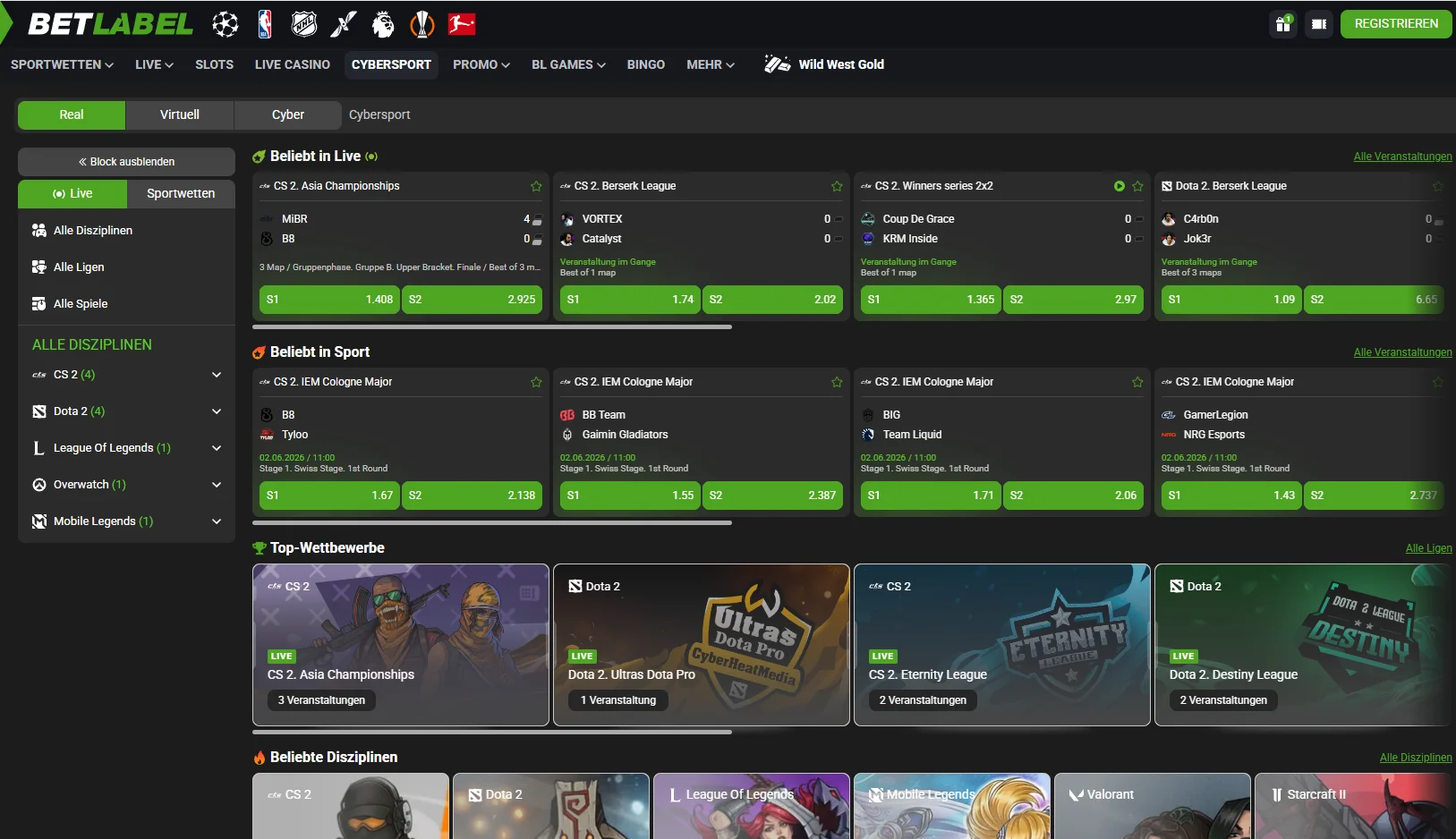Screen dimensions: 1456x839
Task: Favorite the Coup De Grace vs KRM Inside match
Action: pyautogui.click(x=1137, y=186)
